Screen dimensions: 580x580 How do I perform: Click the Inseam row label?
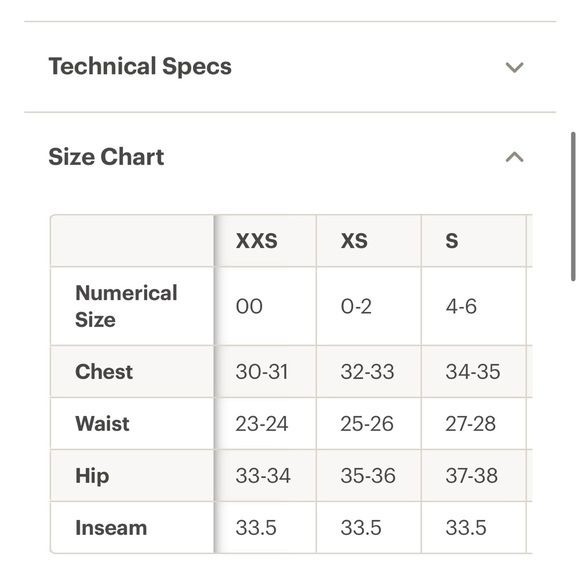tap(111, 528)
